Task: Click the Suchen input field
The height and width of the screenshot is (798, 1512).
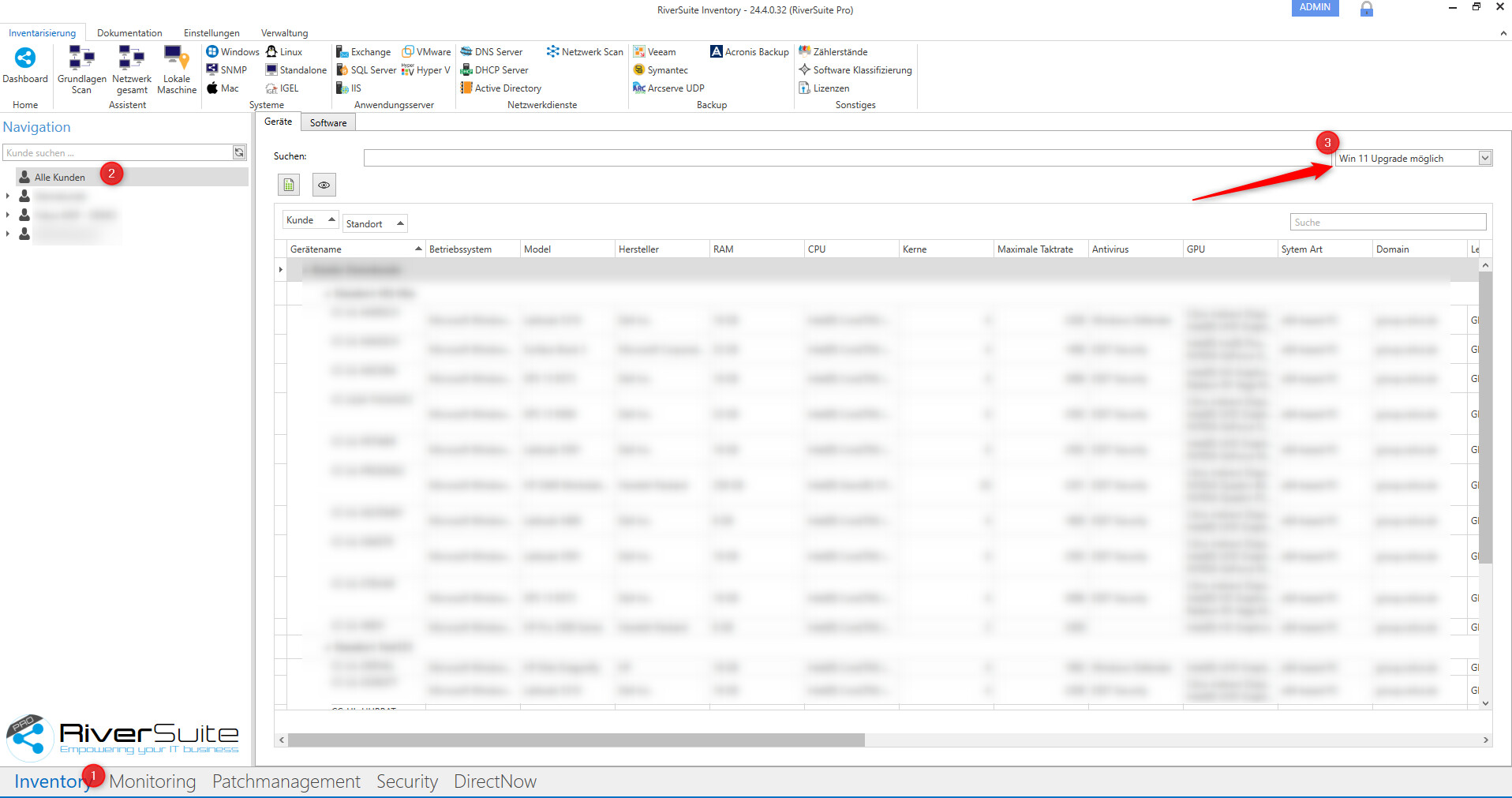Action: point(844,158)
